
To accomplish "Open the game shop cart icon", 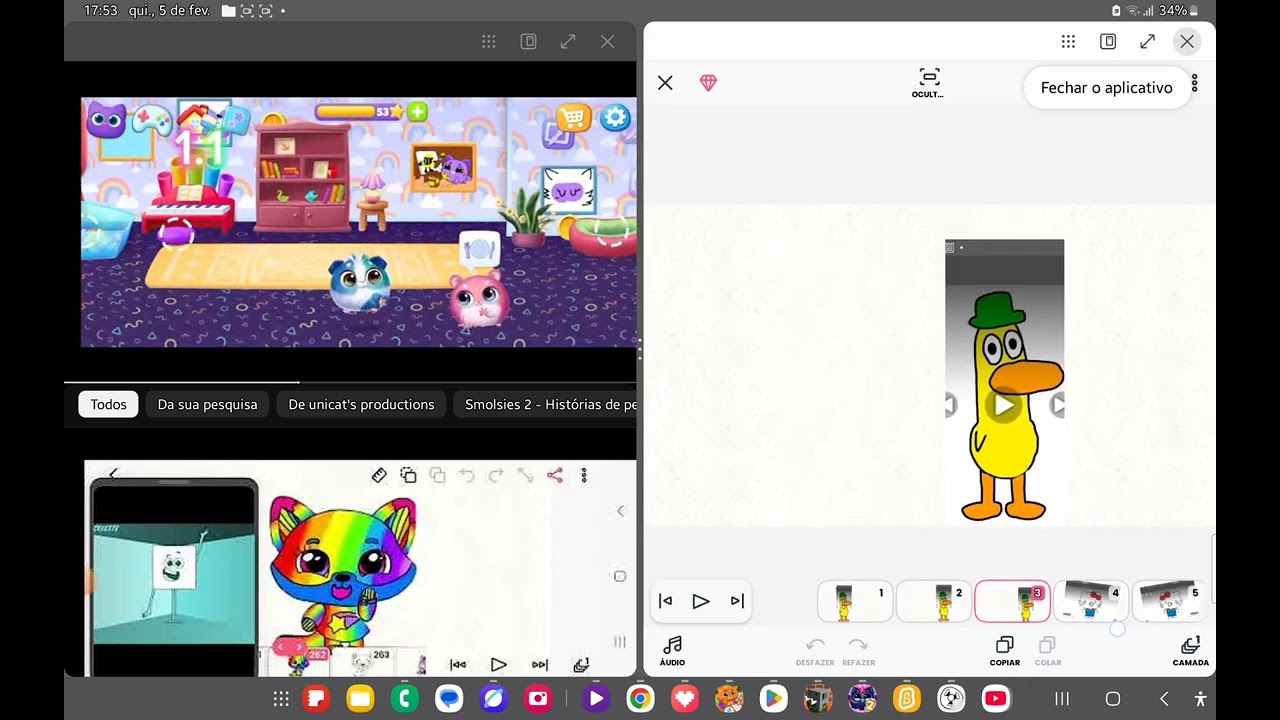I will [572, 118].
